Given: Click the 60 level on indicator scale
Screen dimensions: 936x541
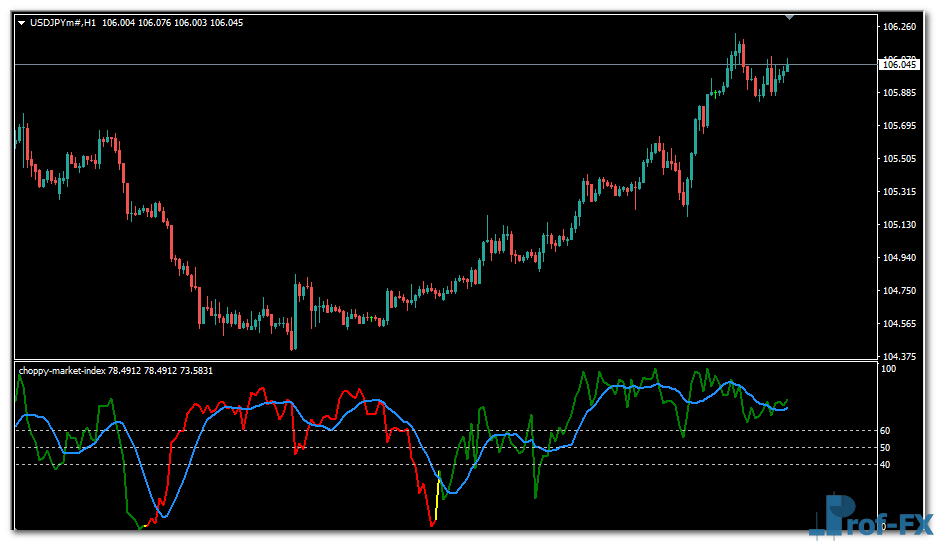Looking at the screenshot, I should point(886,431).
